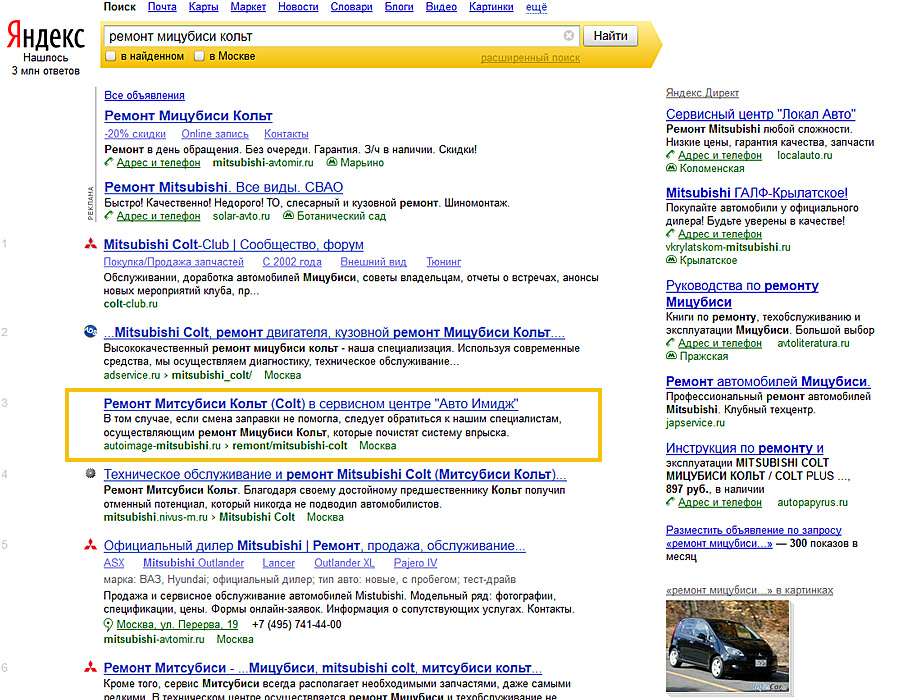Image resolution: width=900 pixels, height=700 pixels.
Task: Click the Mitsubishi favicon beside the Official dealer result
Action: [x=90, y=545]
